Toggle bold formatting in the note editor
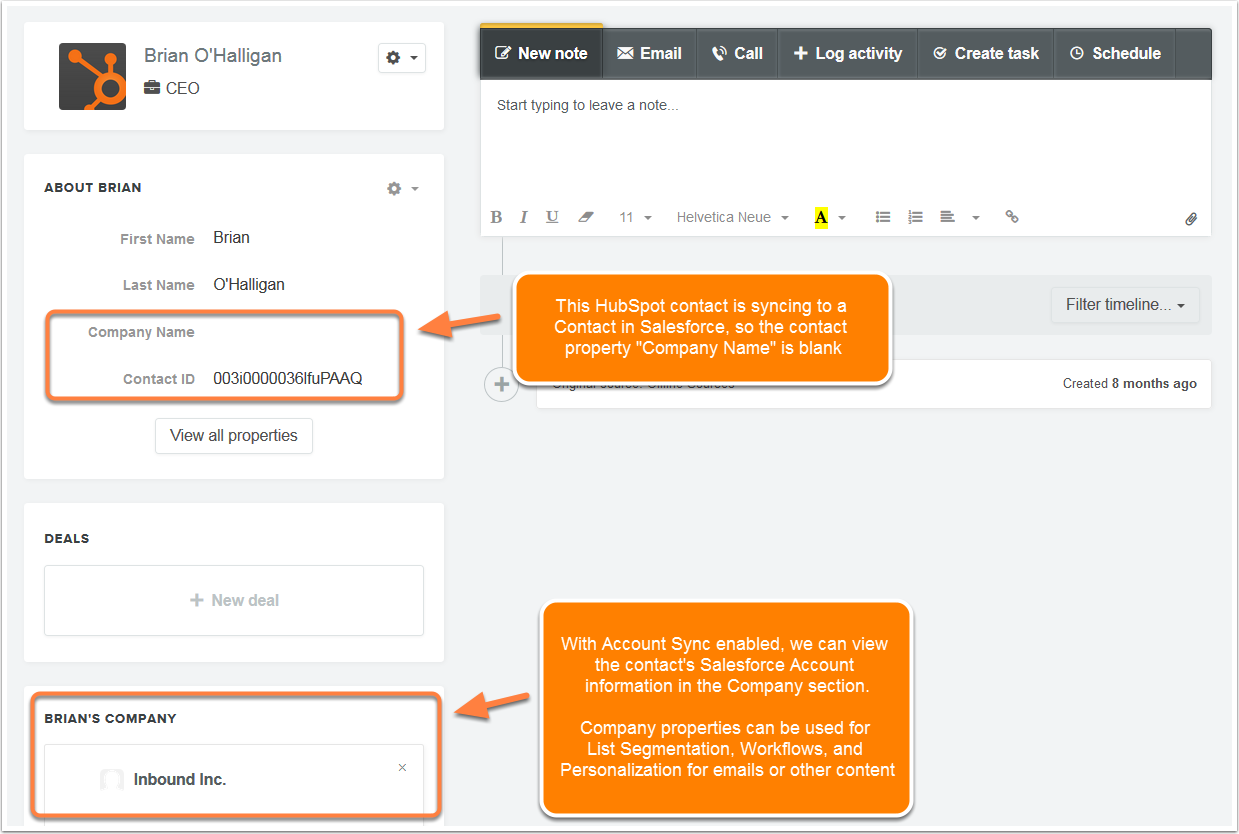Viewport: 1239px width, 834px height. point(496,217)
